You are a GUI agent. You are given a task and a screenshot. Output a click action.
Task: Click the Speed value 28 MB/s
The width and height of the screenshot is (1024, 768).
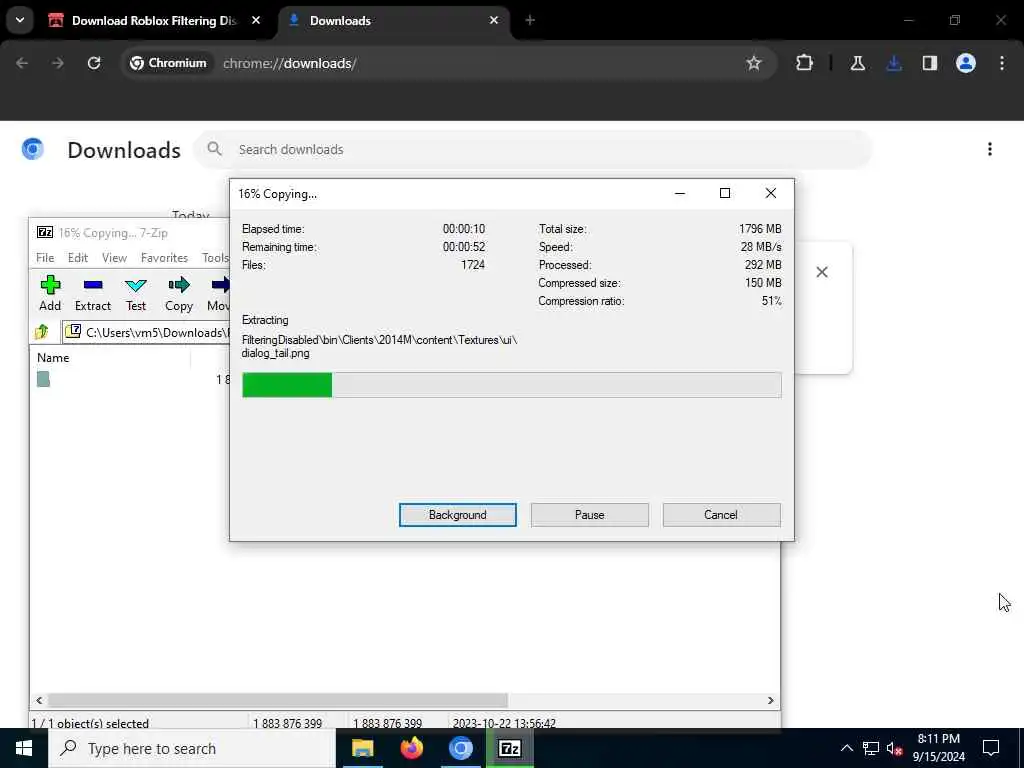(761, 247)
